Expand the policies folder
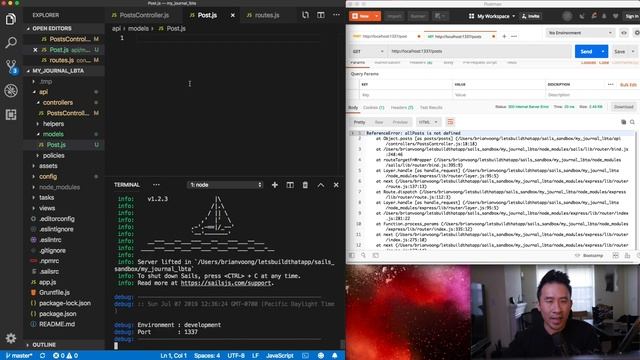This screenshot has width=640, height=360. pyautogui.click(x=53, y=156)
